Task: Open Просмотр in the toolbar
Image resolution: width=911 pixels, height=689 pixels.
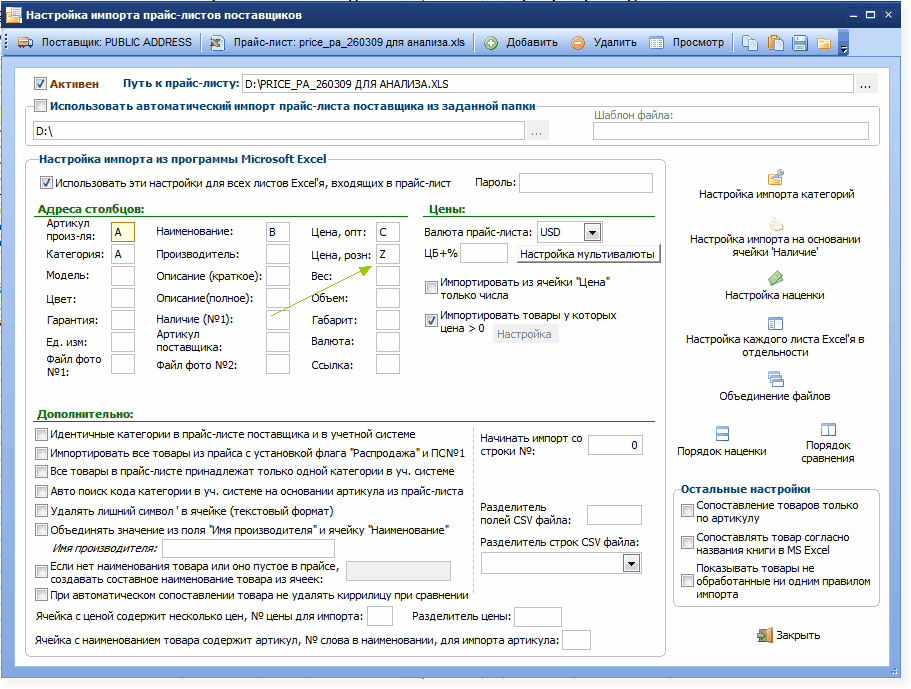Action: pos(687,42)
